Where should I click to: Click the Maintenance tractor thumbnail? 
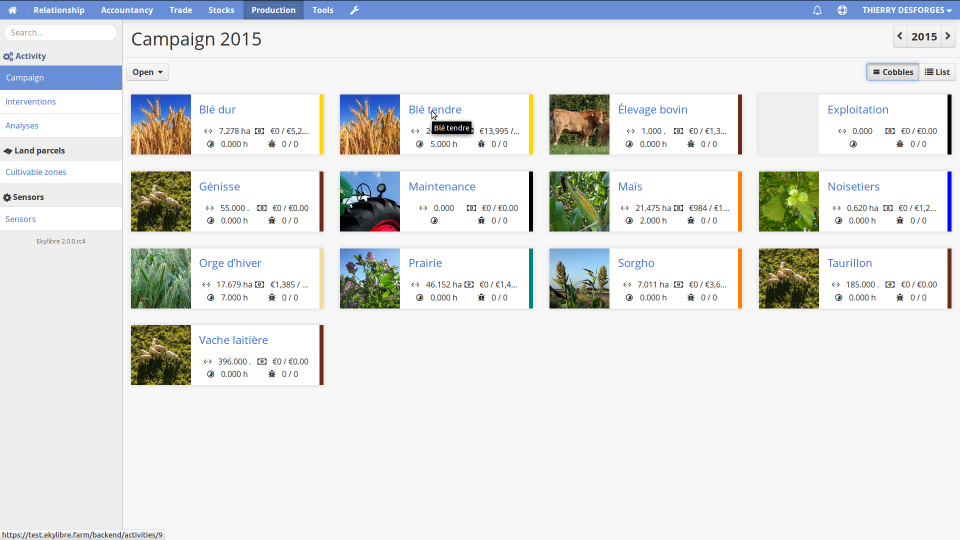point(370,201)
